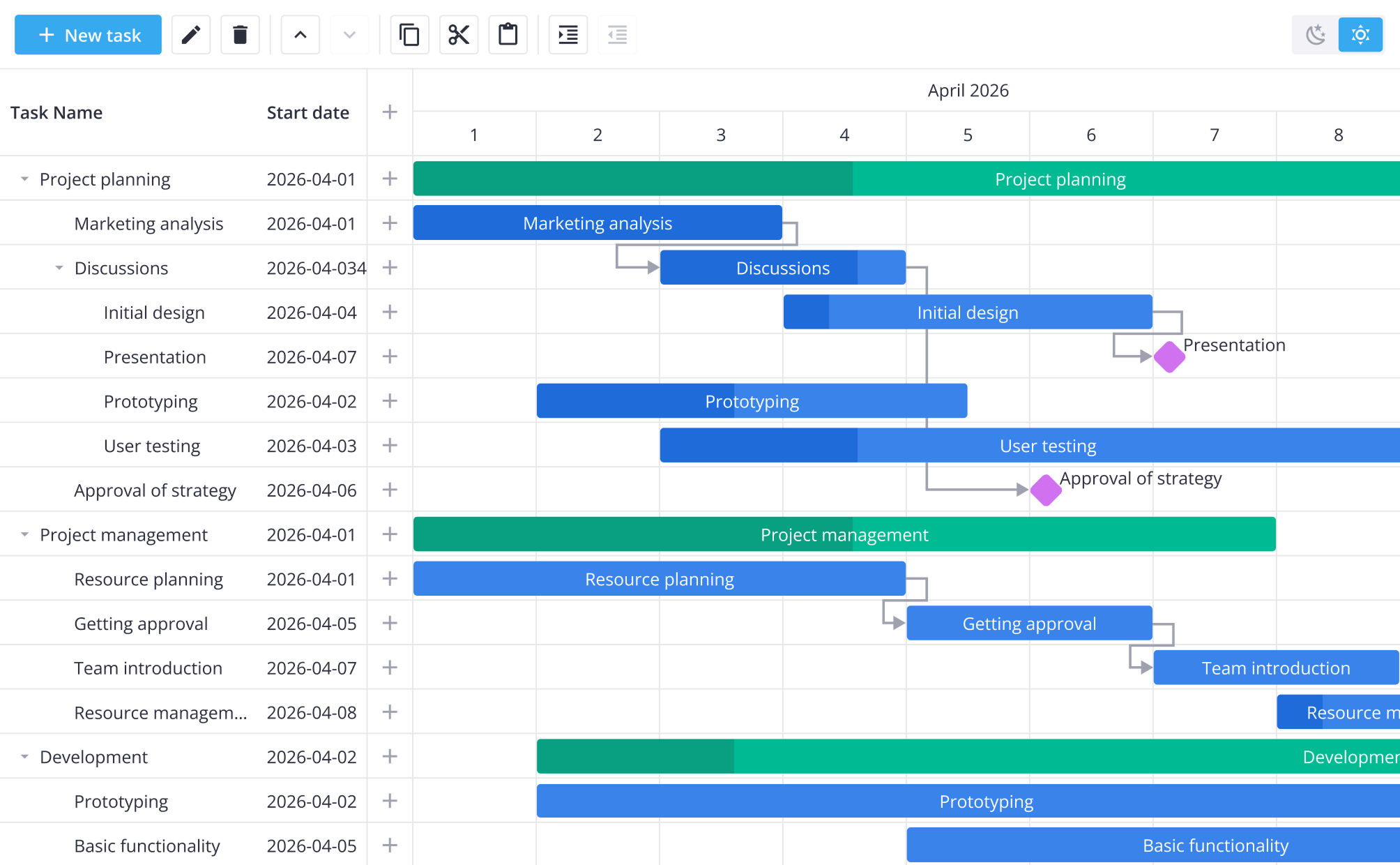Paste the task using the clipboard icon
Viewport: 1400px width, 865px height.
508,35
